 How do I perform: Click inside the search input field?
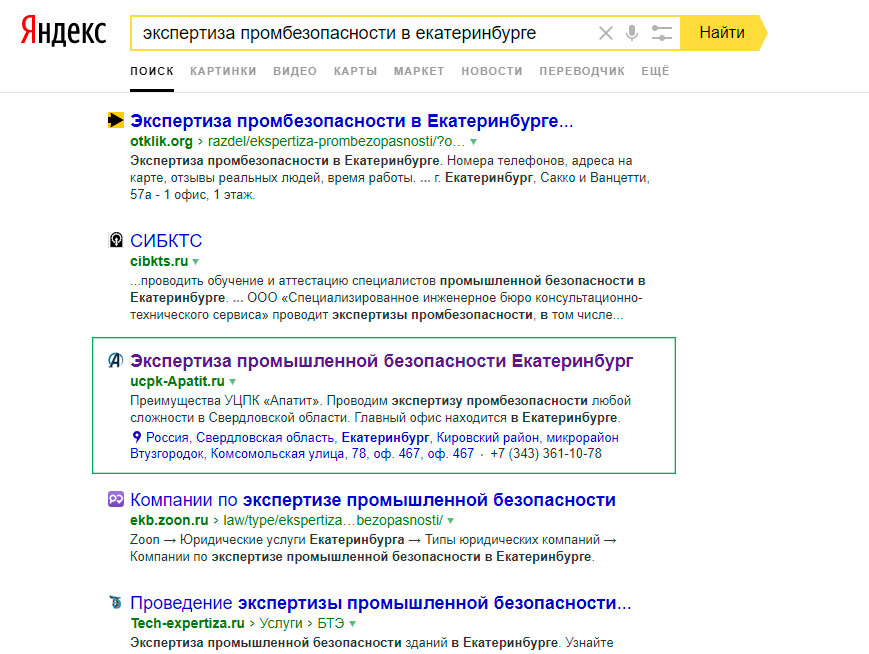pos(360,33)
